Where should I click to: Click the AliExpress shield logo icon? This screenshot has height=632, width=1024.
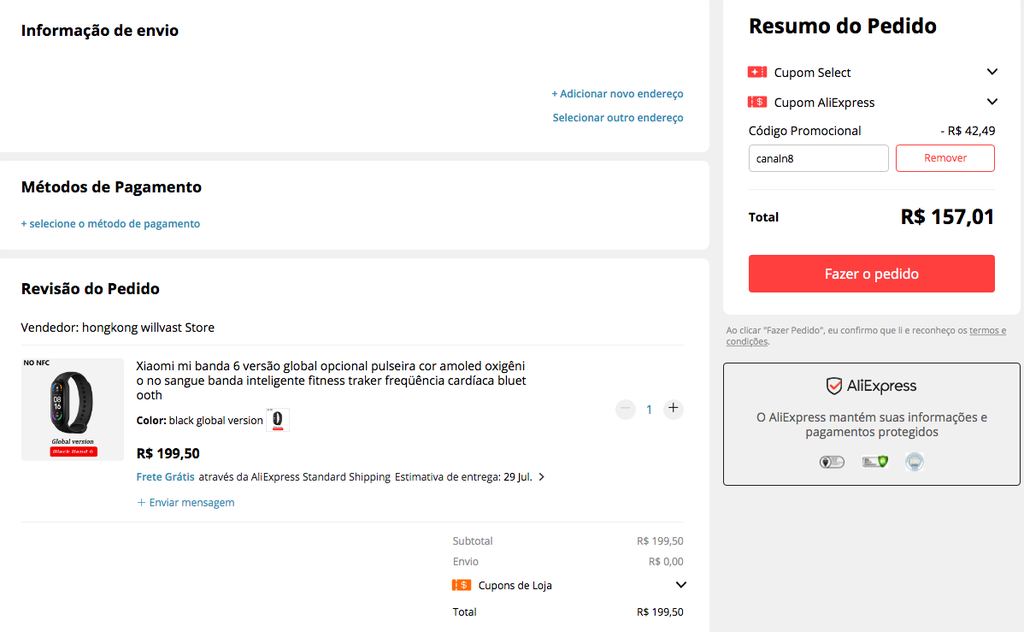(834, 386)
